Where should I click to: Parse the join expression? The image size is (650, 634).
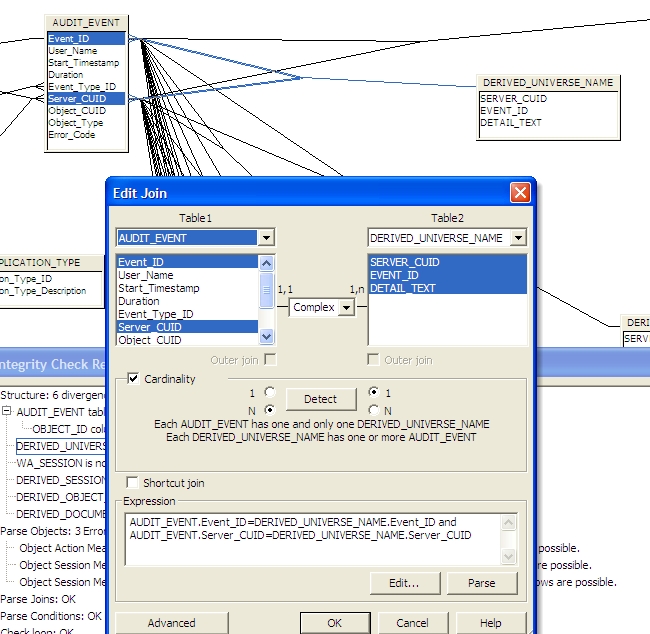coord(483,583)
